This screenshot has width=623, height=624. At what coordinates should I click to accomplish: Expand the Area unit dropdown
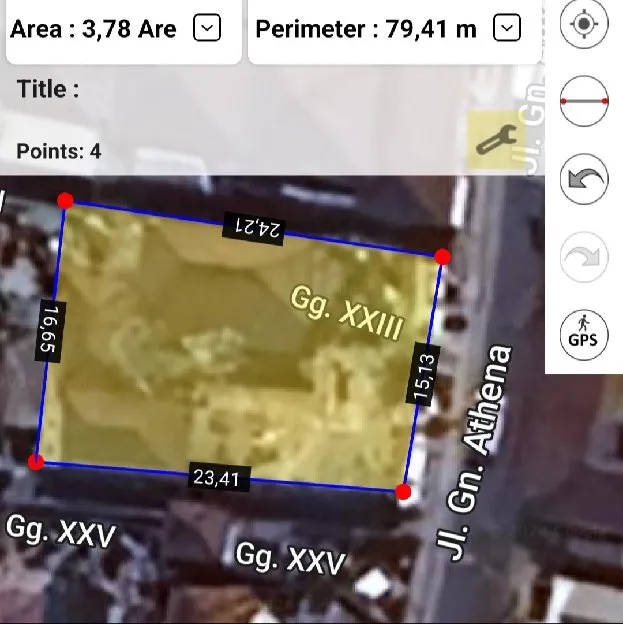point(207,28)
